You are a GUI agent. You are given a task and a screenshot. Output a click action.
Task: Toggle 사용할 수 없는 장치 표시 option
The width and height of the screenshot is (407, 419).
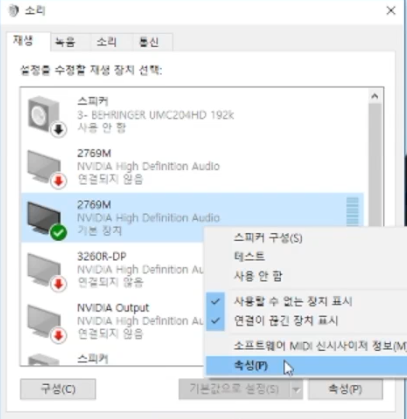tap(293, 301)
